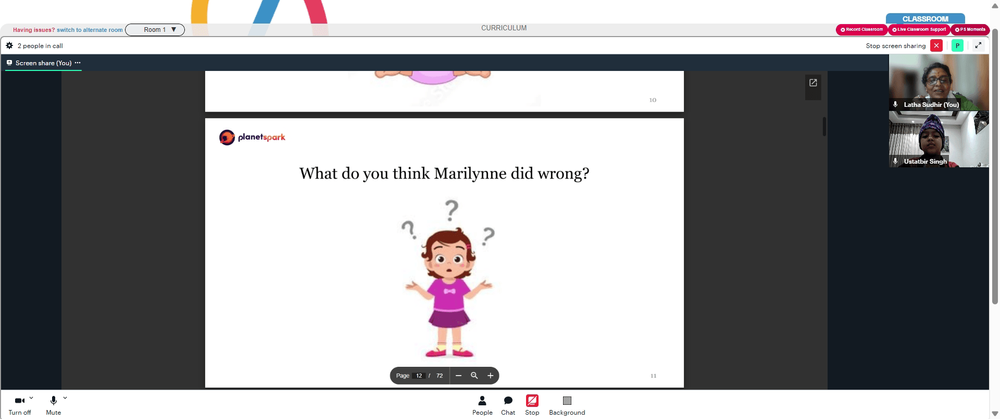Switch to the CURRICULUM tab
The image size is (1000, 419).
coord(504,28)
